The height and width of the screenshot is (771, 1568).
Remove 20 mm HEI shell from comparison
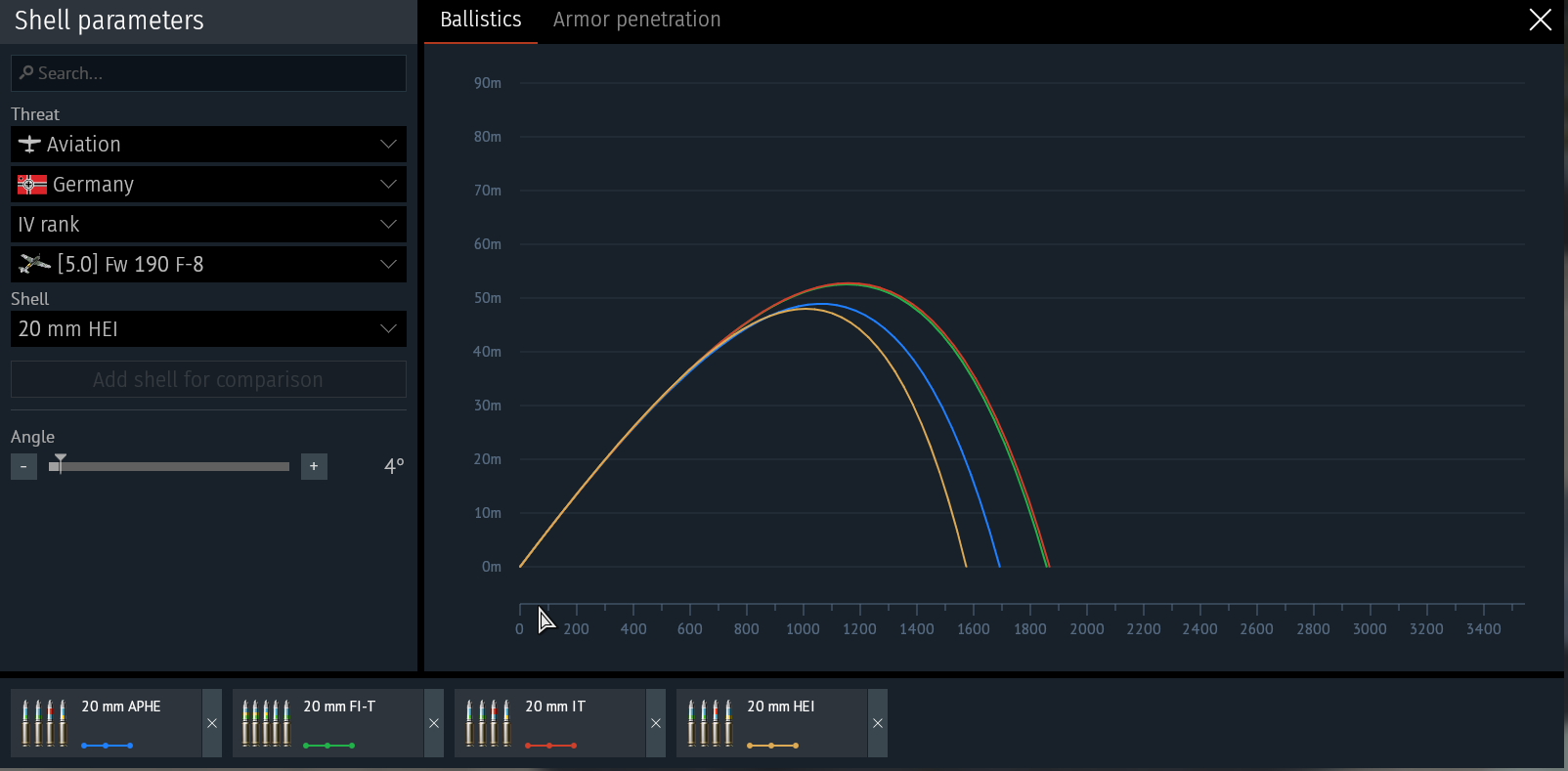pos(878,723)
